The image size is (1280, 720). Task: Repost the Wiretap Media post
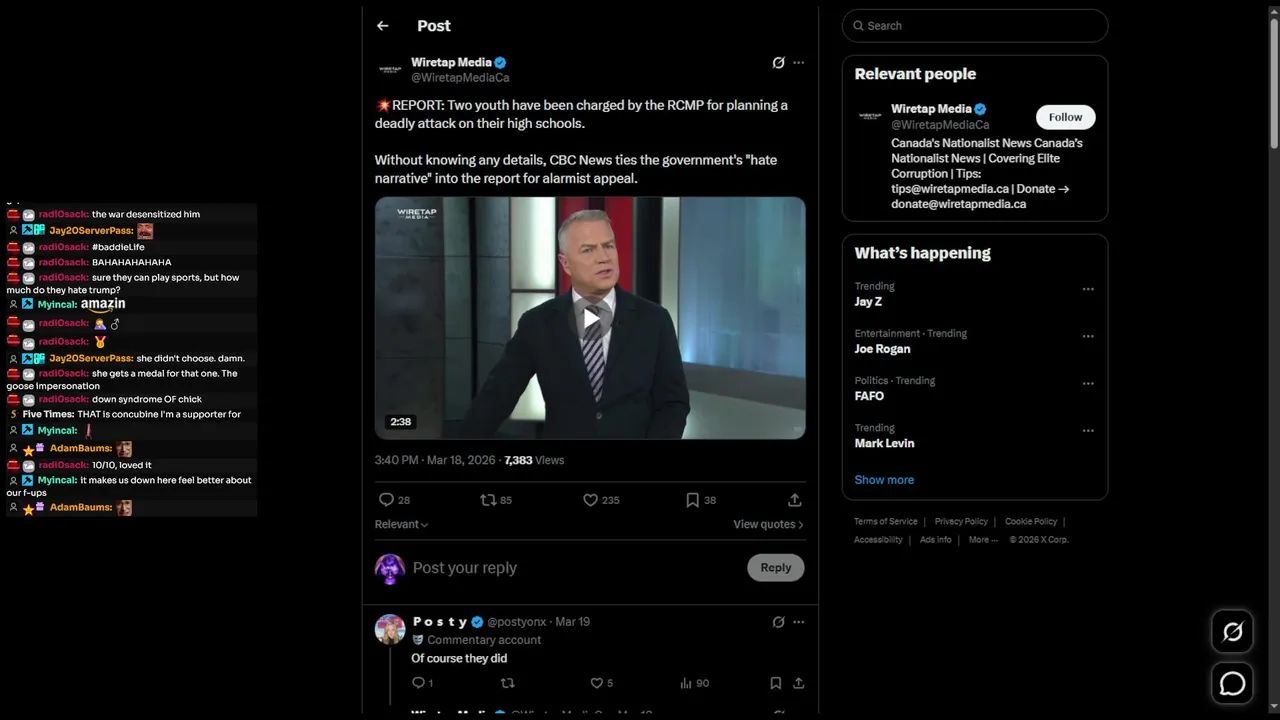[x=489, y=500]
